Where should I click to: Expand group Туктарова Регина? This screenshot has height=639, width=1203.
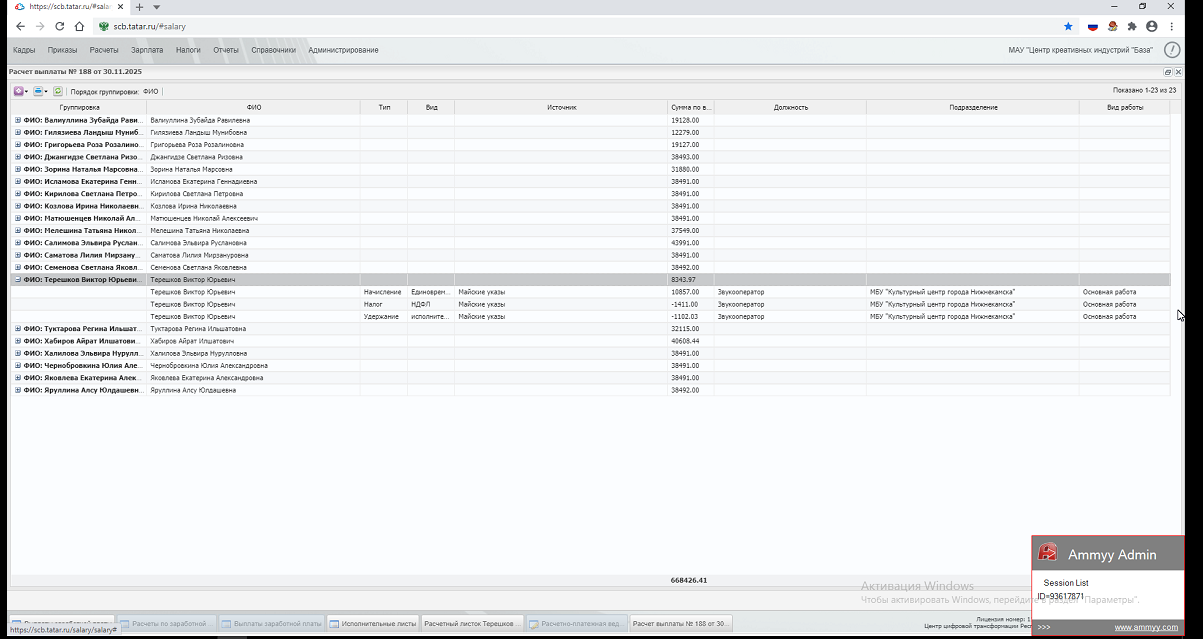[x=18, y=329]
